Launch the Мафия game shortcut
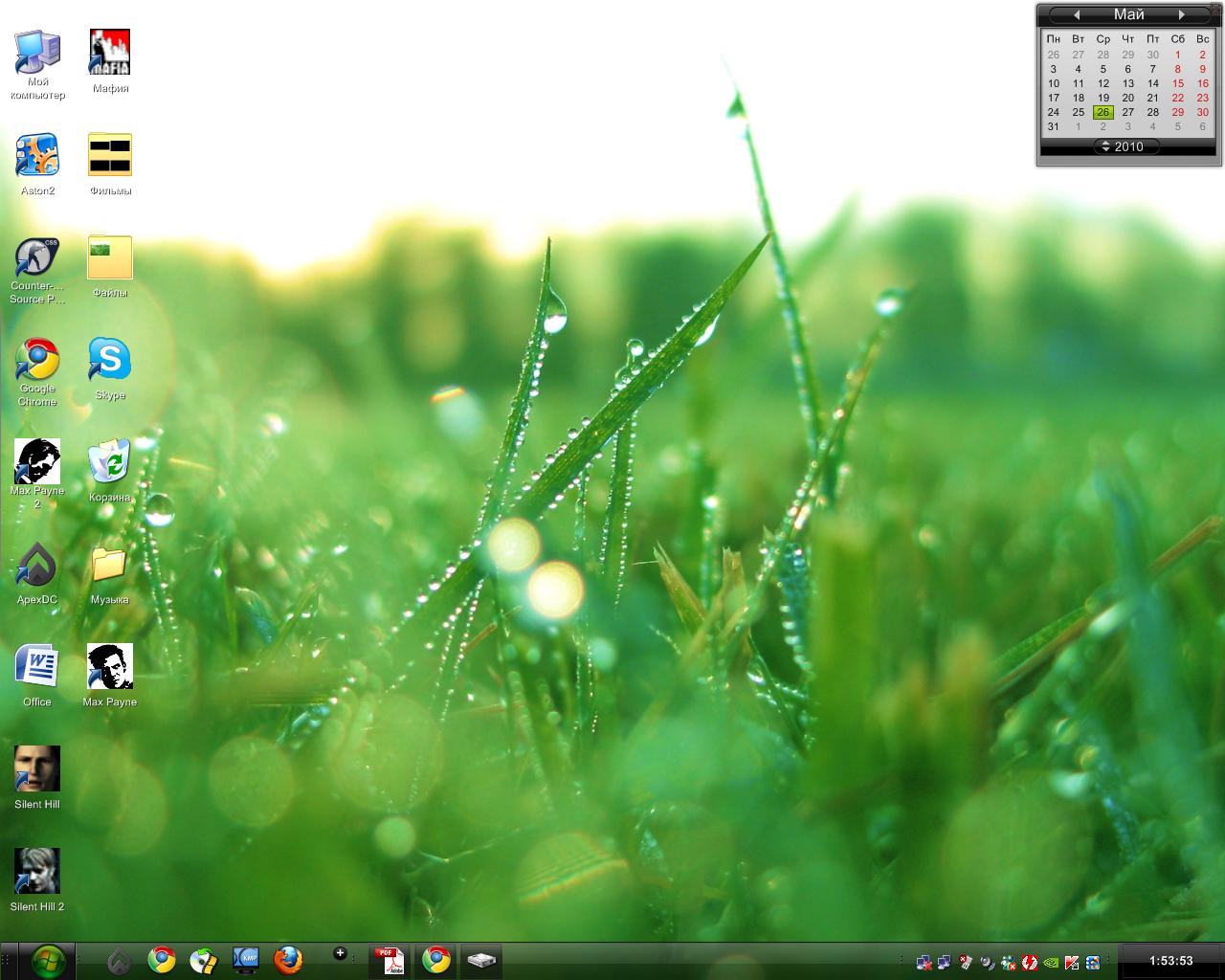 [x=110, y=53]
